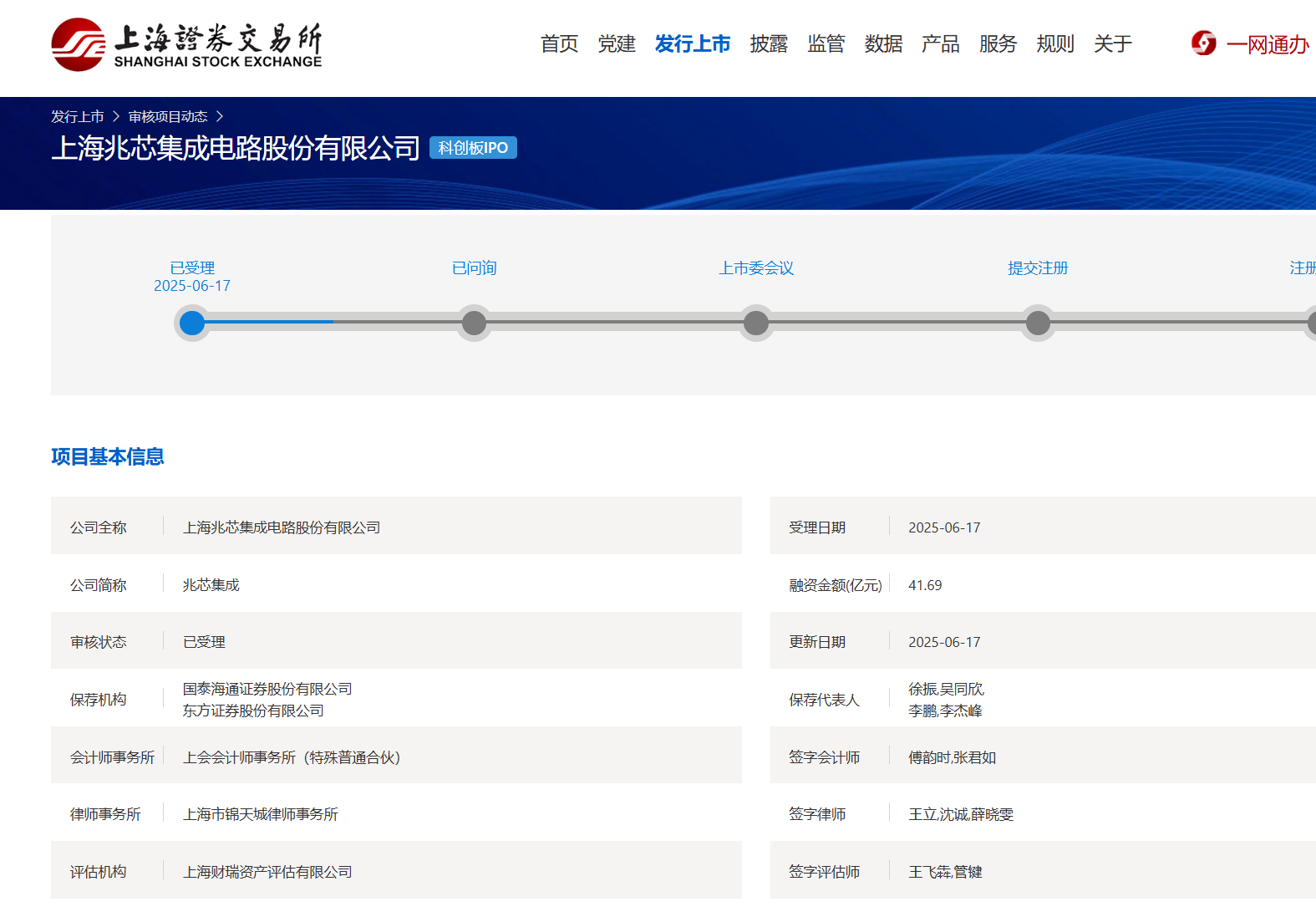
Task: Click 上海财瑞资产评估有限公司 value
Action: click(267, 872)
